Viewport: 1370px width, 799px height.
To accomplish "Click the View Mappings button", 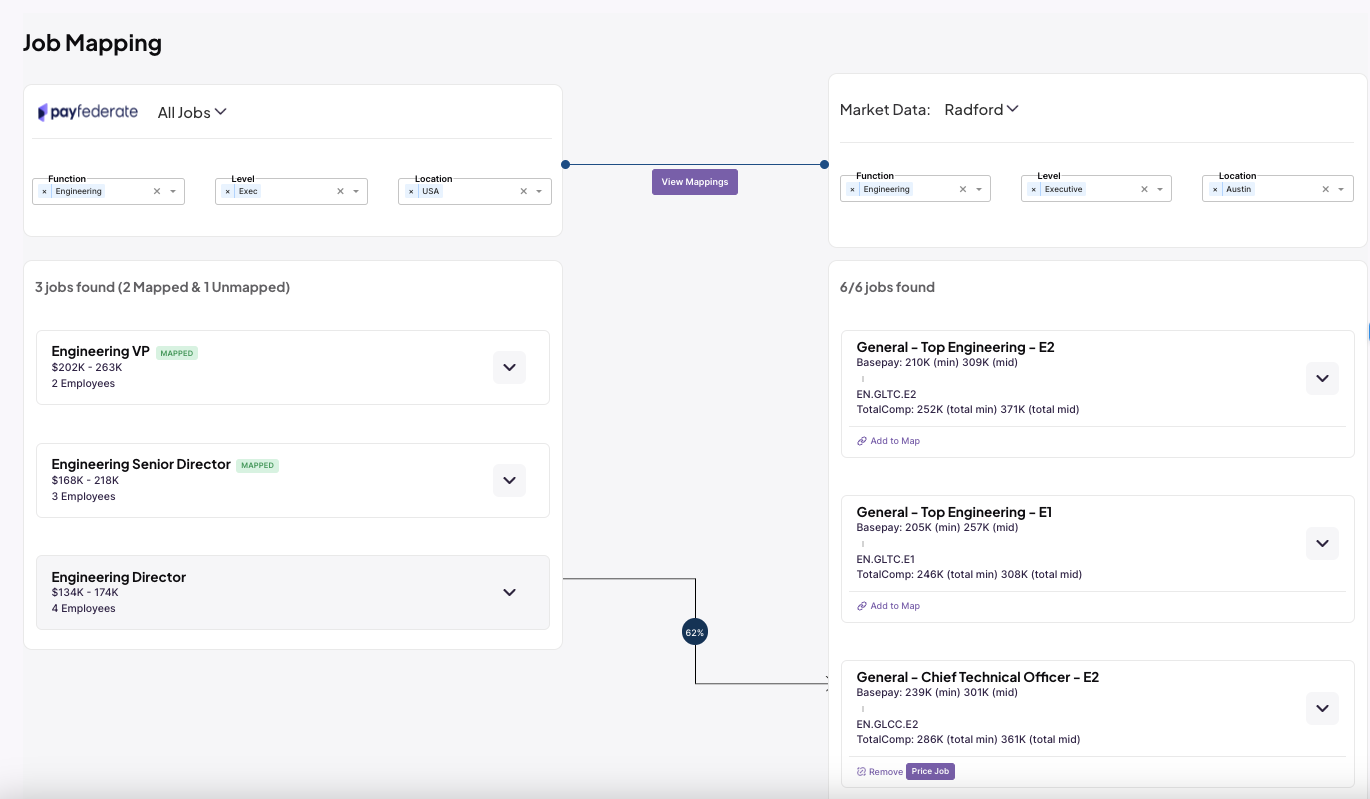I will 694,182.
